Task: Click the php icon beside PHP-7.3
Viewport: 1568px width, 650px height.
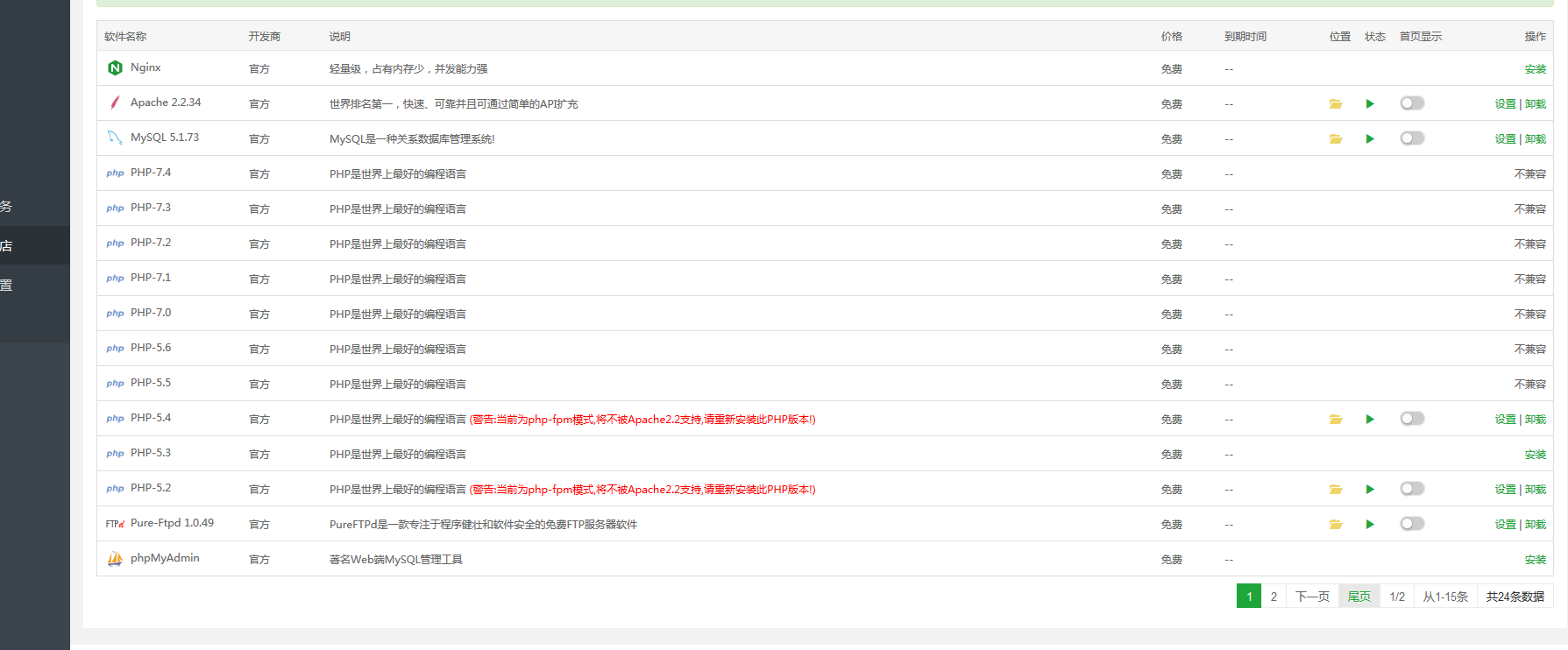Action: (115, 208)
